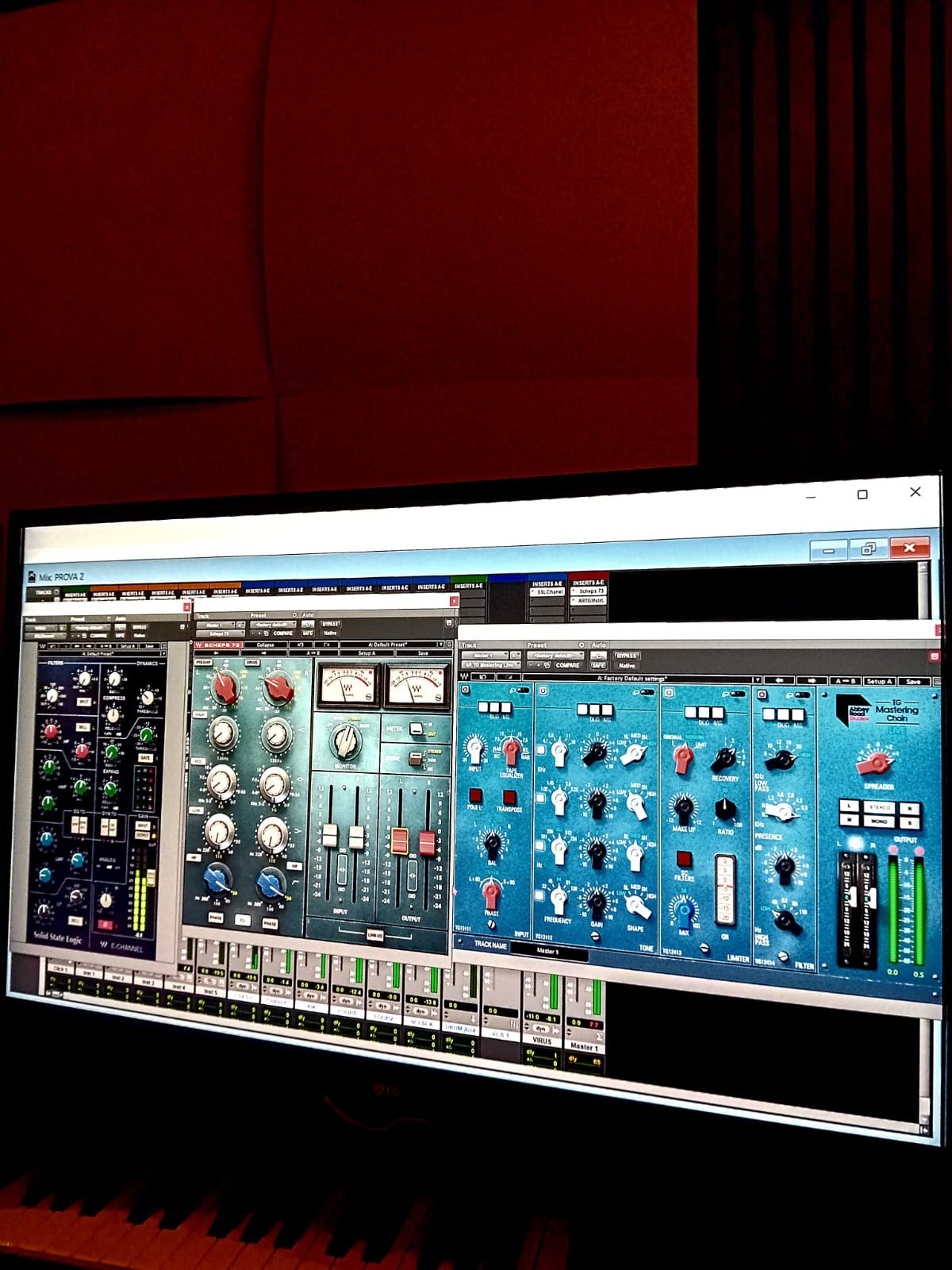Image resolution: width=952 pixels, height=1270 pixels.
Task: Click the blue MIX knob in TG Limiter
Action: [x=683, y=910]
